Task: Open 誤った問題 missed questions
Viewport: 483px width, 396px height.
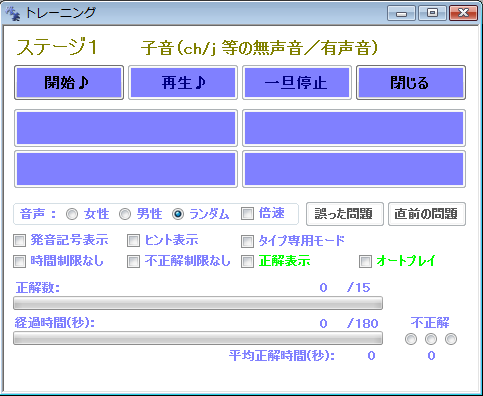Action: pos(345,214)
